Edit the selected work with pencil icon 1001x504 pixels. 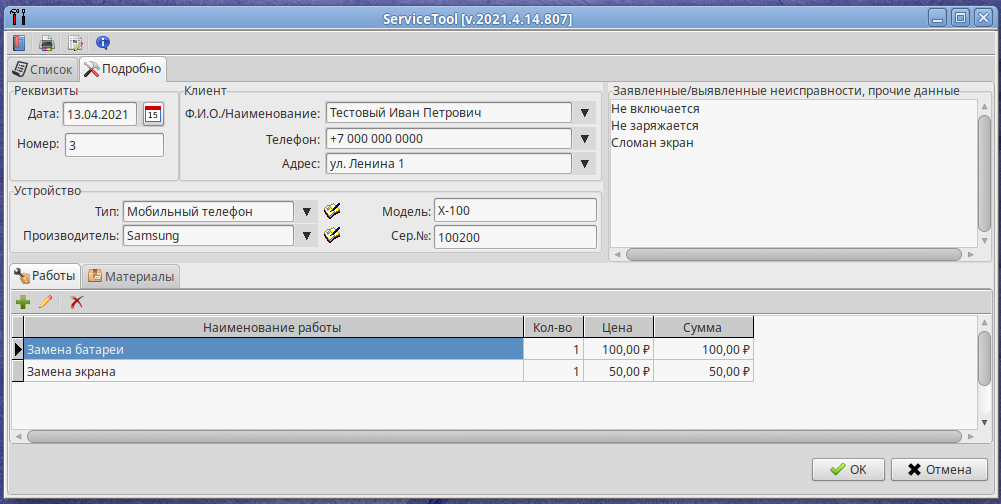45,301
